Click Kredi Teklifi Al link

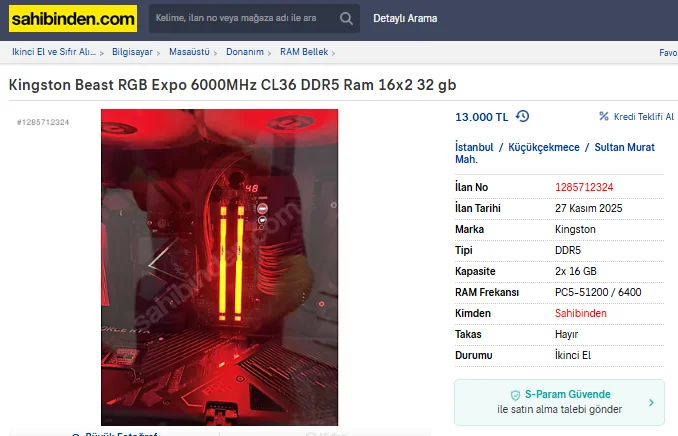click(644, 117)
